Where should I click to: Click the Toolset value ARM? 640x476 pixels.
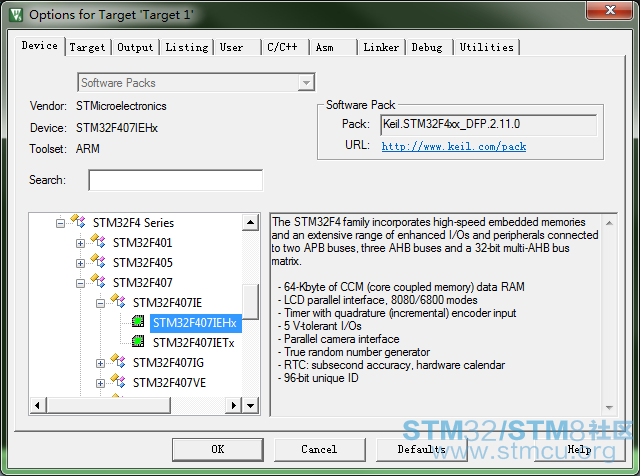(x=88, y=149)
